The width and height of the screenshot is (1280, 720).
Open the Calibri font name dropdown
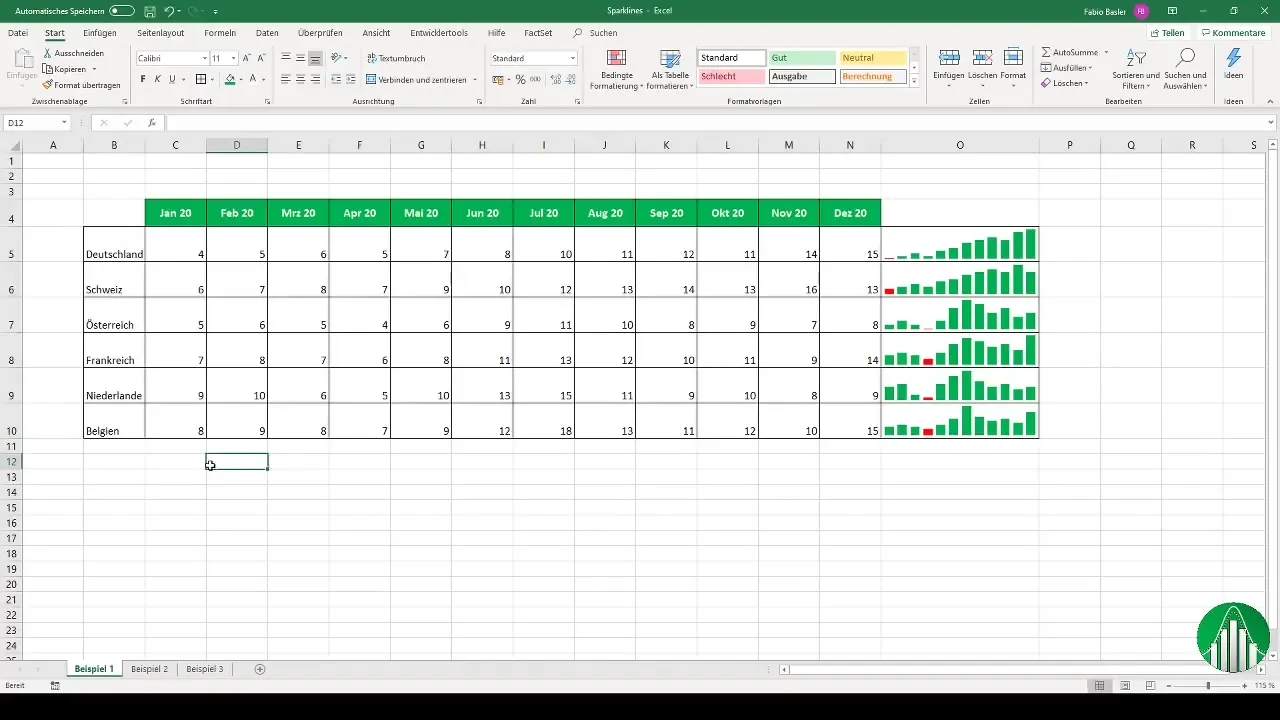click(x=205, y=58)
